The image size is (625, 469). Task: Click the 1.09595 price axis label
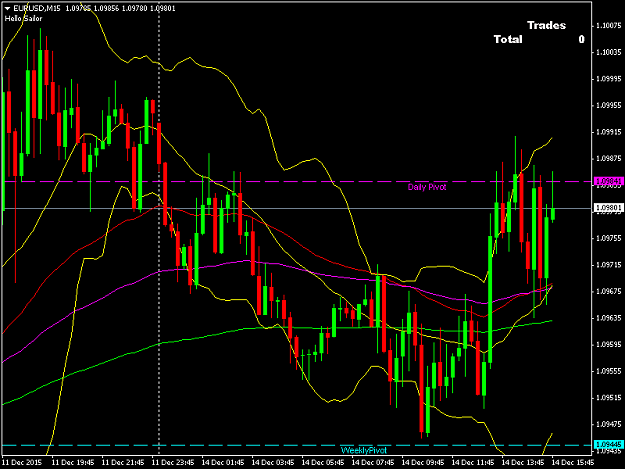[x=609, y=345]
